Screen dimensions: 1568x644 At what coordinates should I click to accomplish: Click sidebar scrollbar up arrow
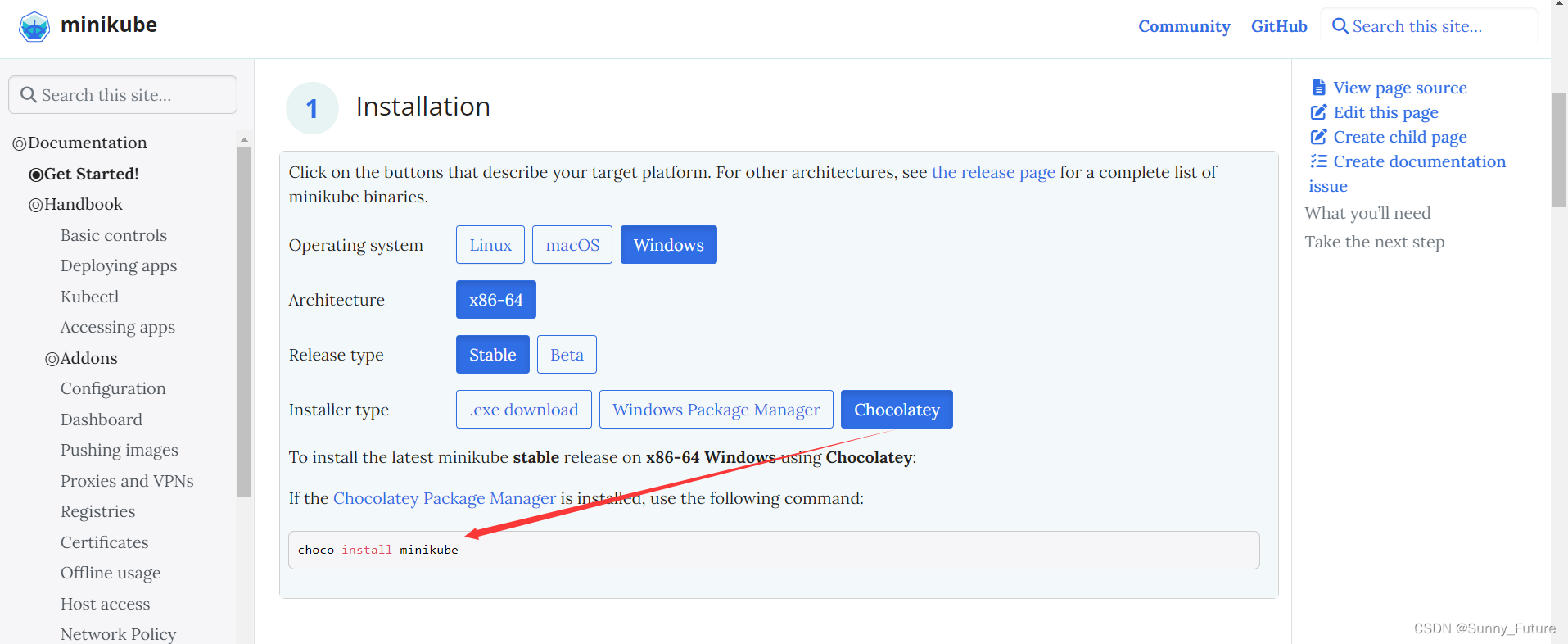tap(244, 139)
